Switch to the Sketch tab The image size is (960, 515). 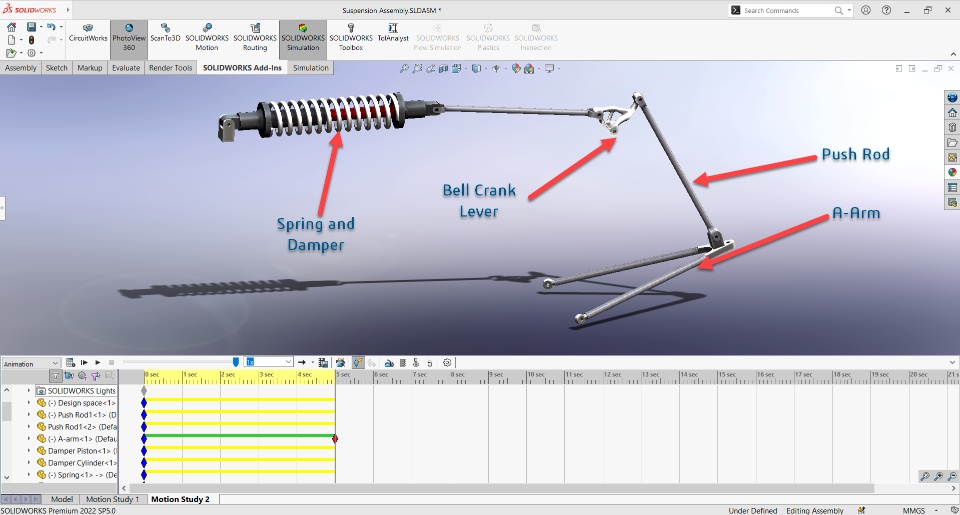tap(56, 68)
